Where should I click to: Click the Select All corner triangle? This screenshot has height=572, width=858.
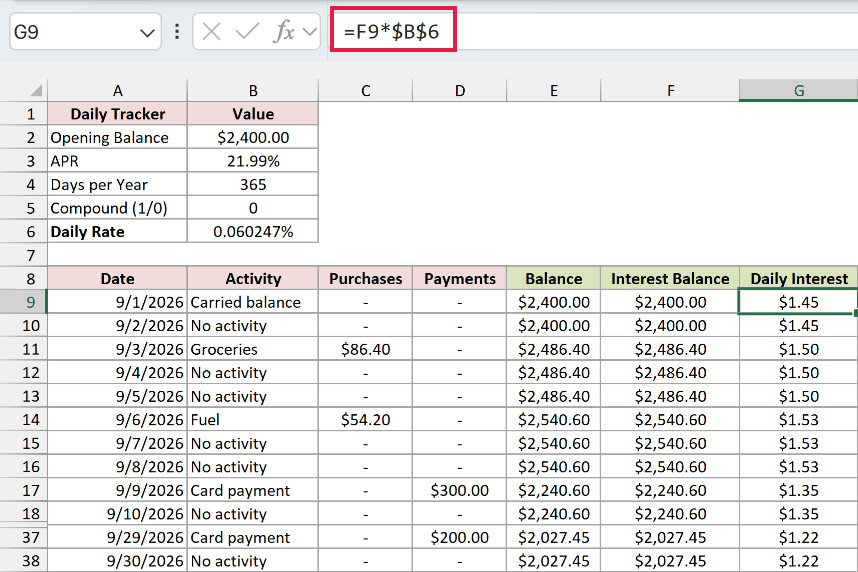(36, 91)
